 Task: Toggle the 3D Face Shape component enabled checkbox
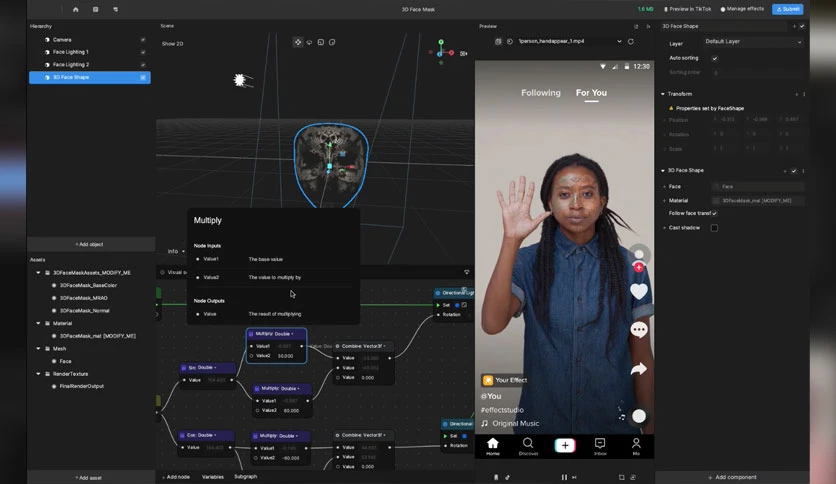[794, 171]
